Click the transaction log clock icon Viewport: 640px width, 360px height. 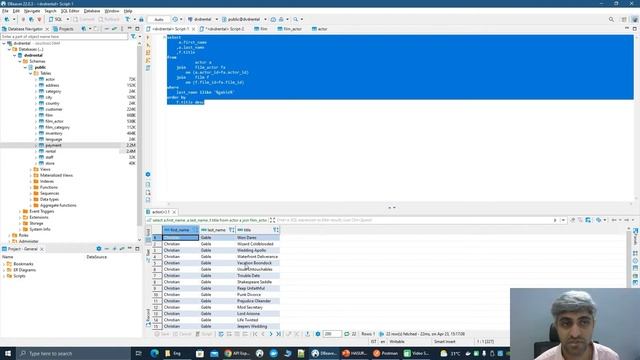click(175, 19)
